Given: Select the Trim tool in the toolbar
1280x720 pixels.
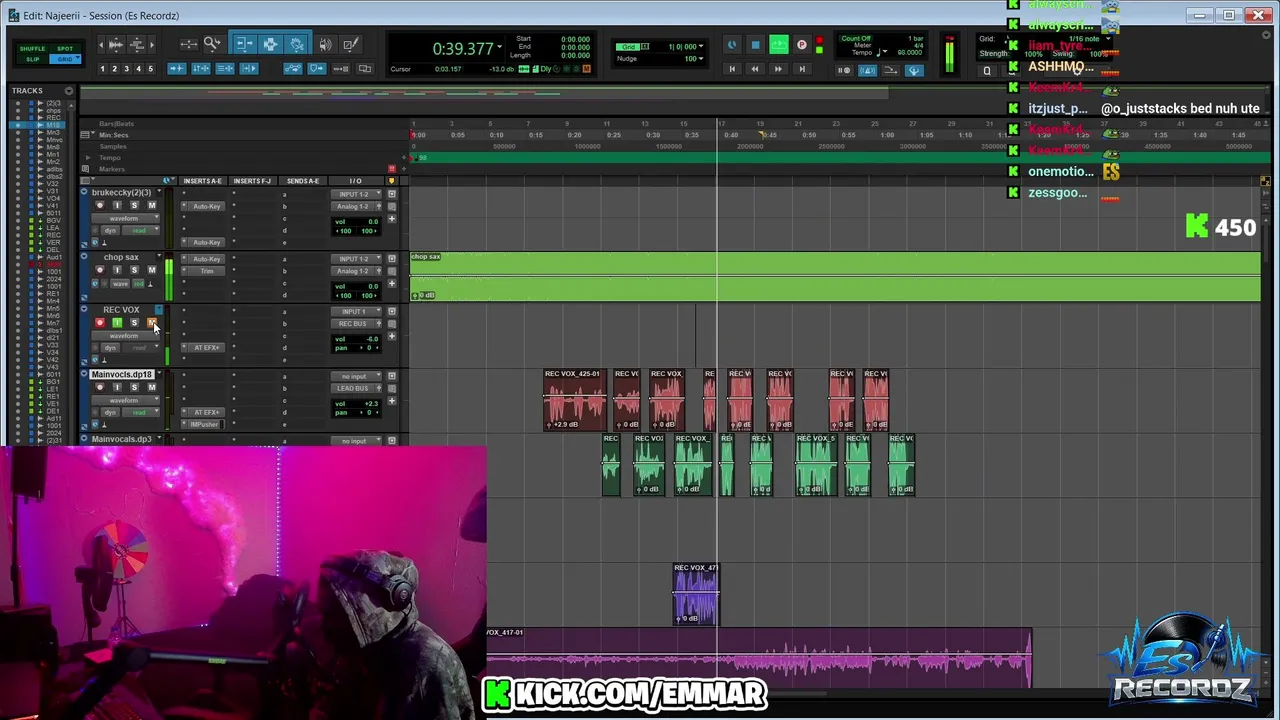Looking at the screenshot, I should (244, 45).
